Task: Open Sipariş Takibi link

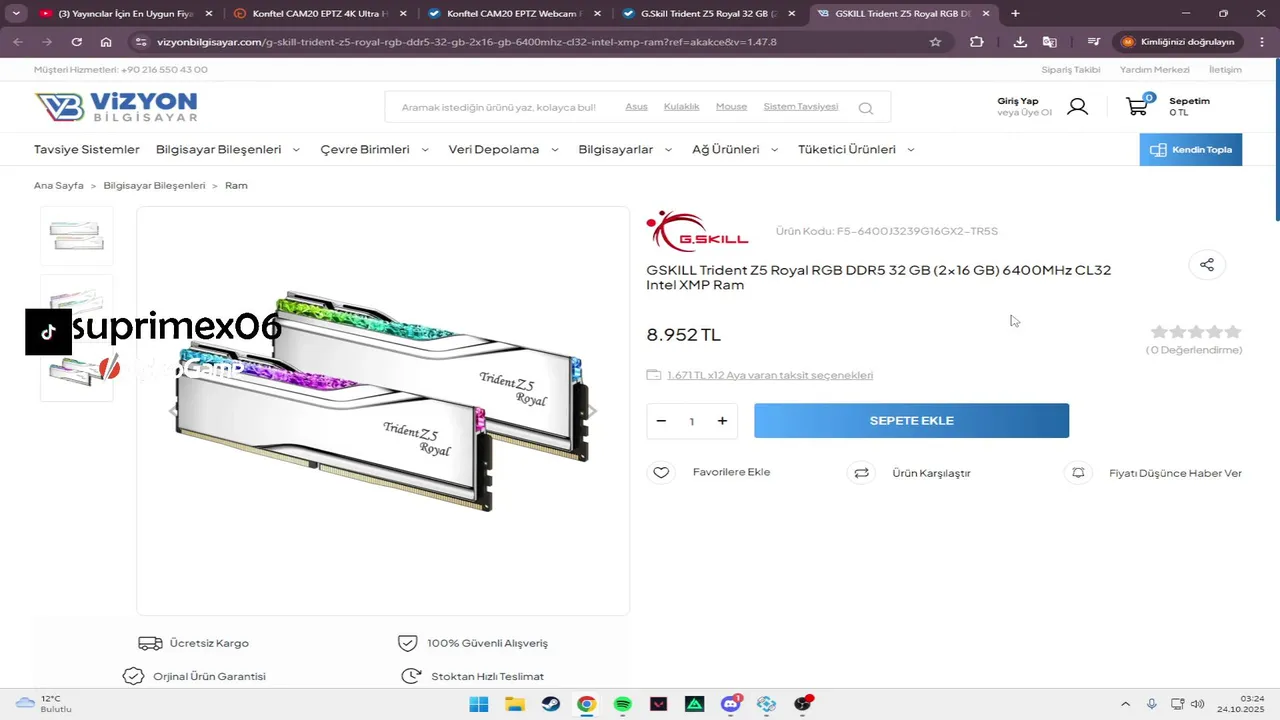Action: [x=1071, y=70]
